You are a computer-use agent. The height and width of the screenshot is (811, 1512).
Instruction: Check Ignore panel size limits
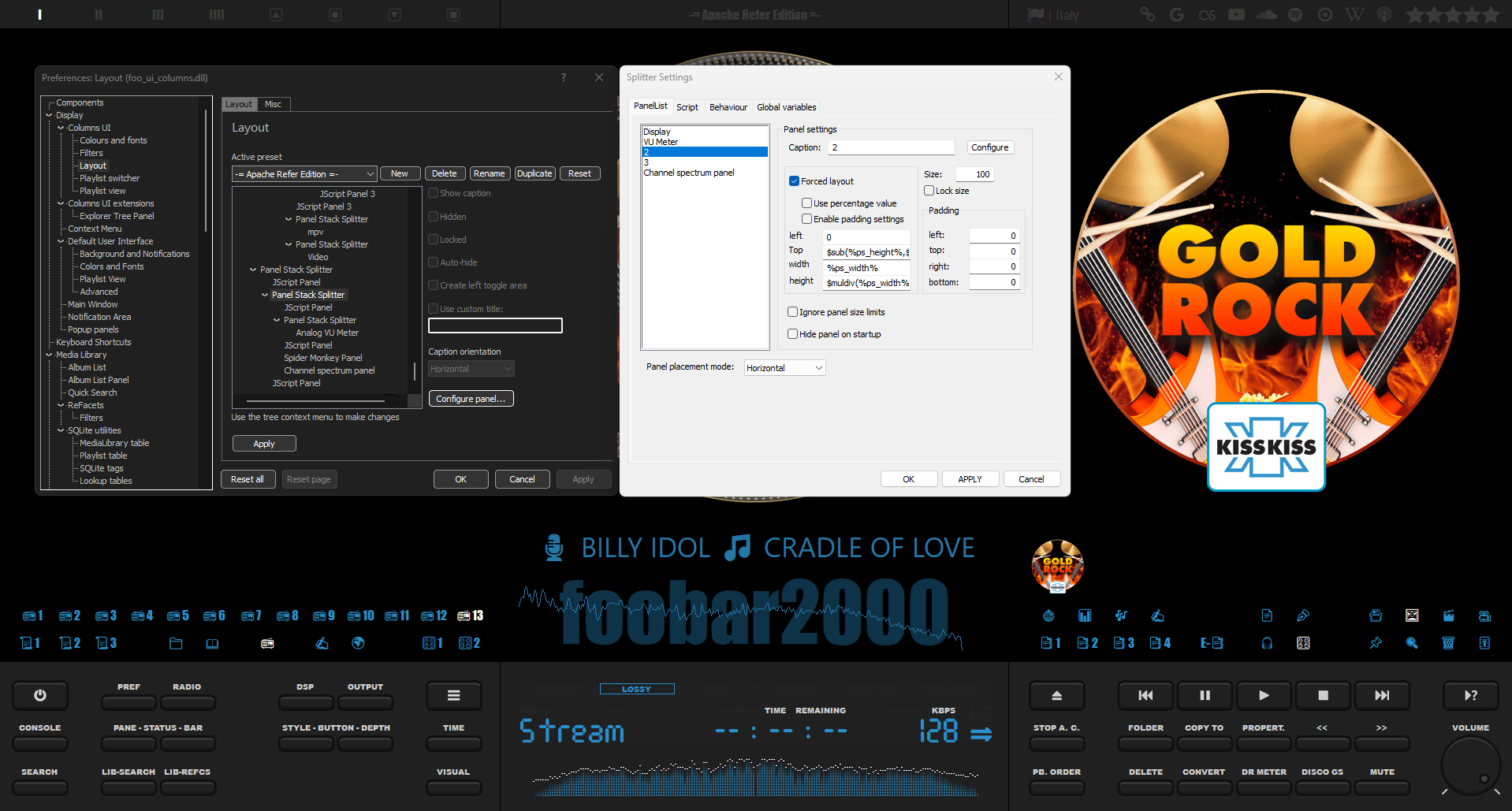coord(792,312)
